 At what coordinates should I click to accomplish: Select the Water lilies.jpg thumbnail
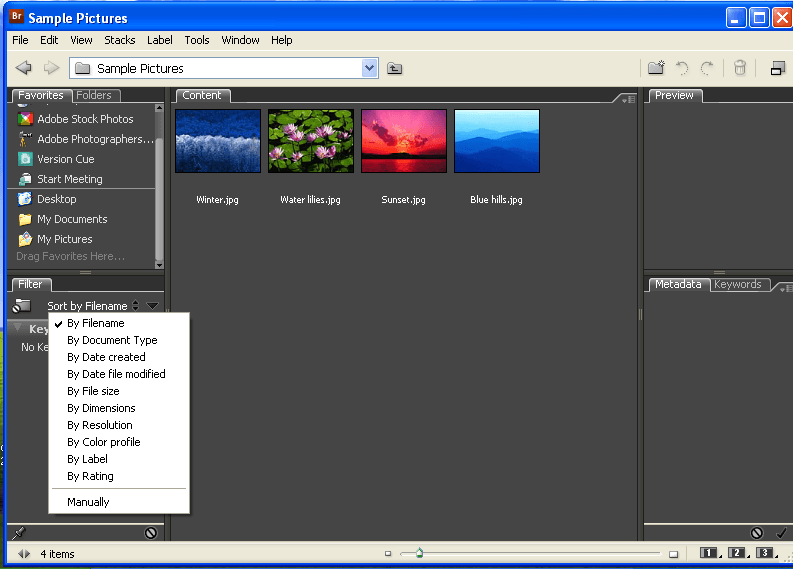(311, 141)
